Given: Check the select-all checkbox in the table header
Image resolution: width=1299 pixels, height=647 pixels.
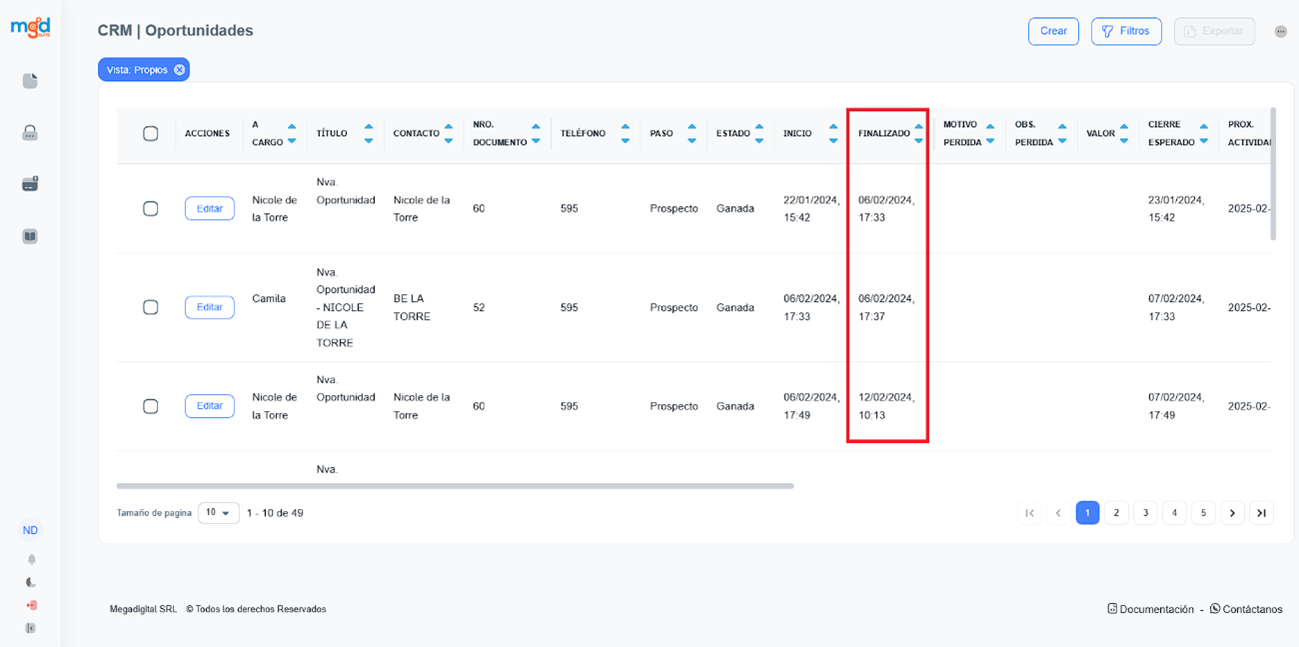Looking at the screenshot, I should point(151,134).
